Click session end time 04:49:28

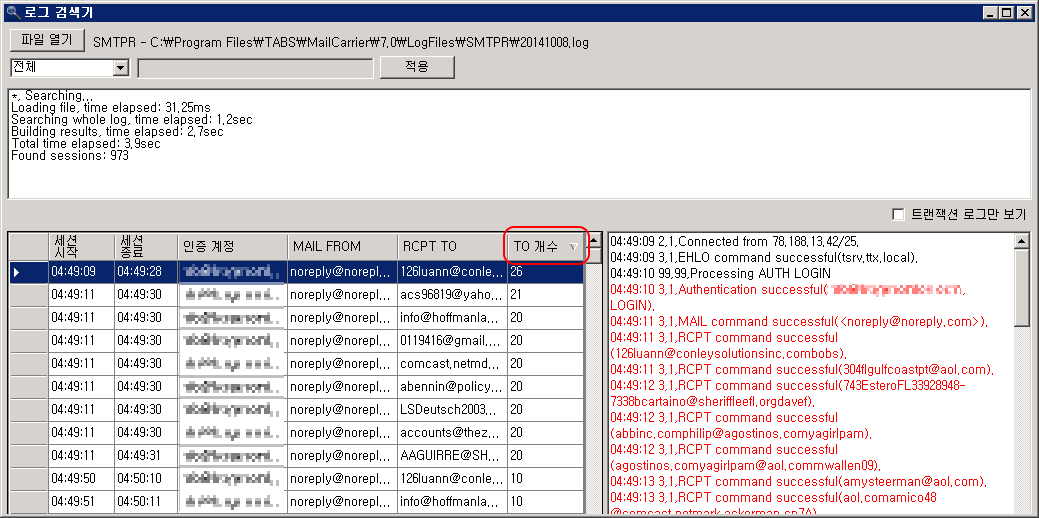[146, 272]
